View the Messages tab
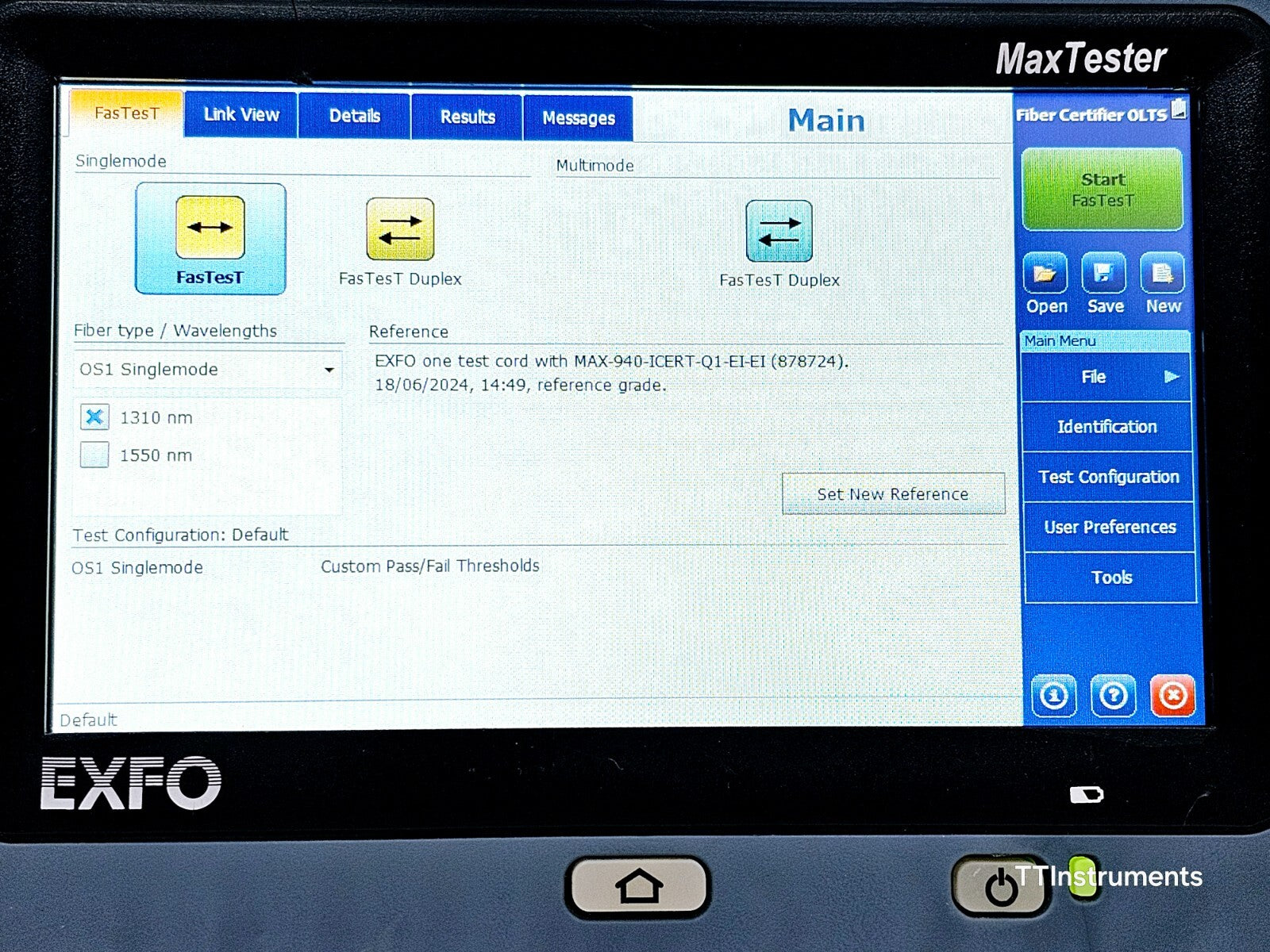 [578, 118]
